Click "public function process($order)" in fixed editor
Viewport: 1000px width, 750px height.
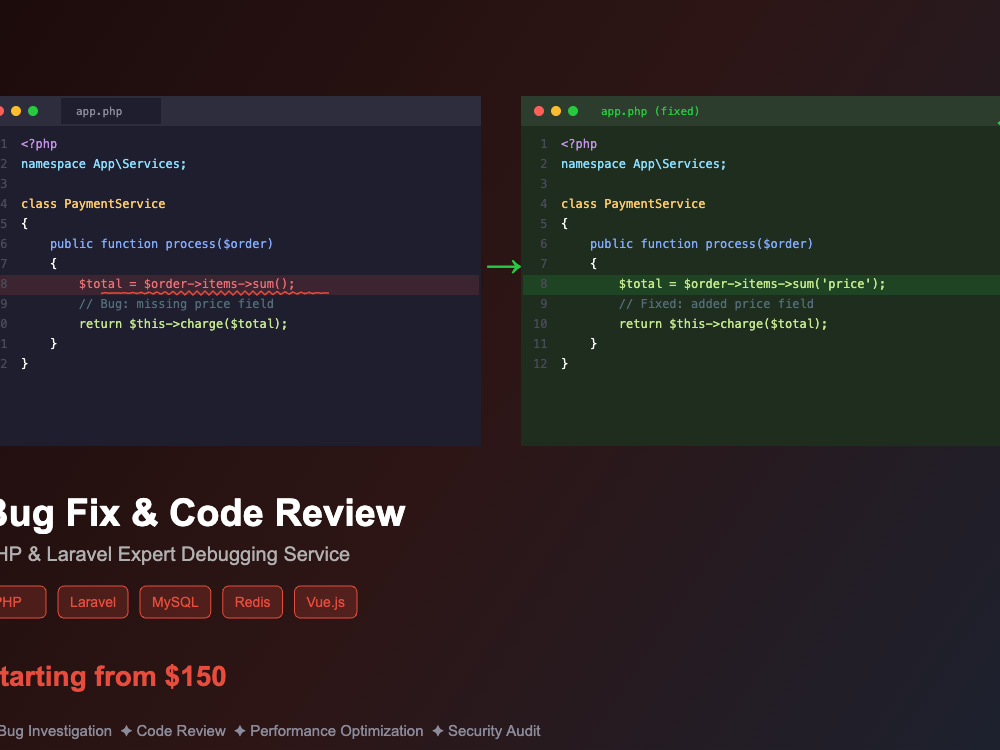[702, 244]
